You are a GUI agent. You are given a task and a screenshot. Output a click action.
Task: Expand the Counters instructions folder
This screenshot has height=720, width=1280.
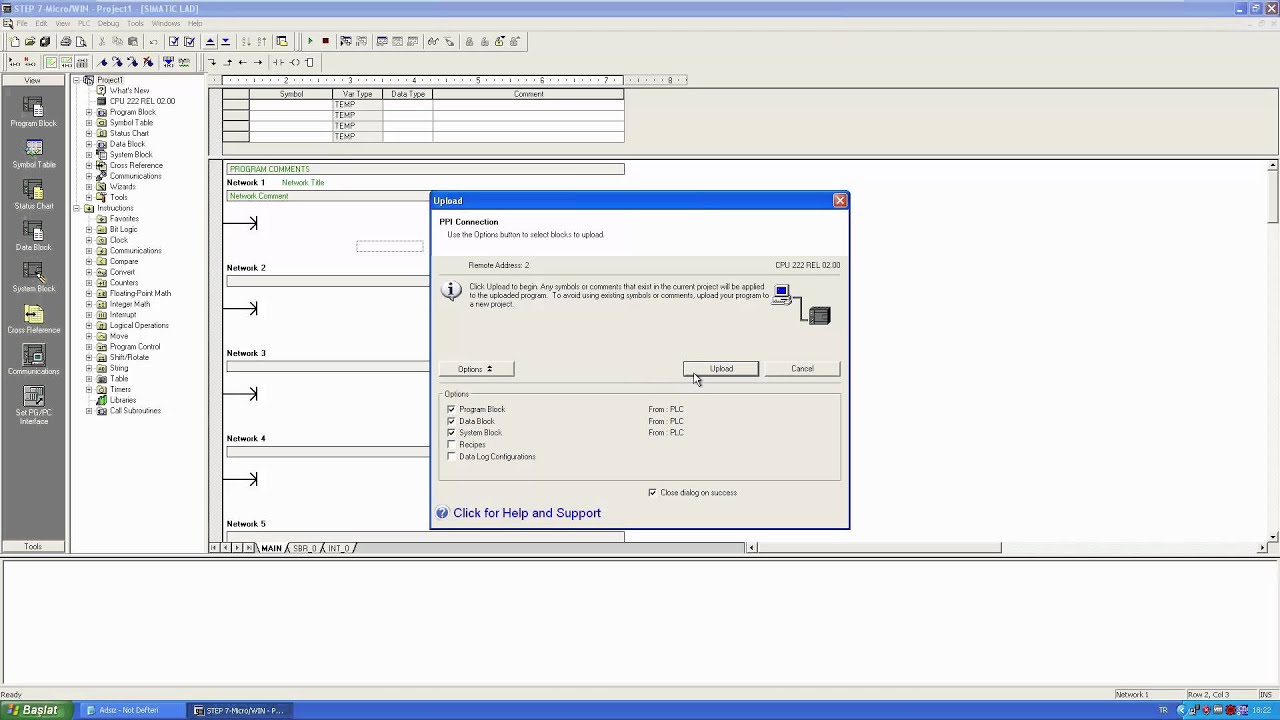[x=89, y=283]
